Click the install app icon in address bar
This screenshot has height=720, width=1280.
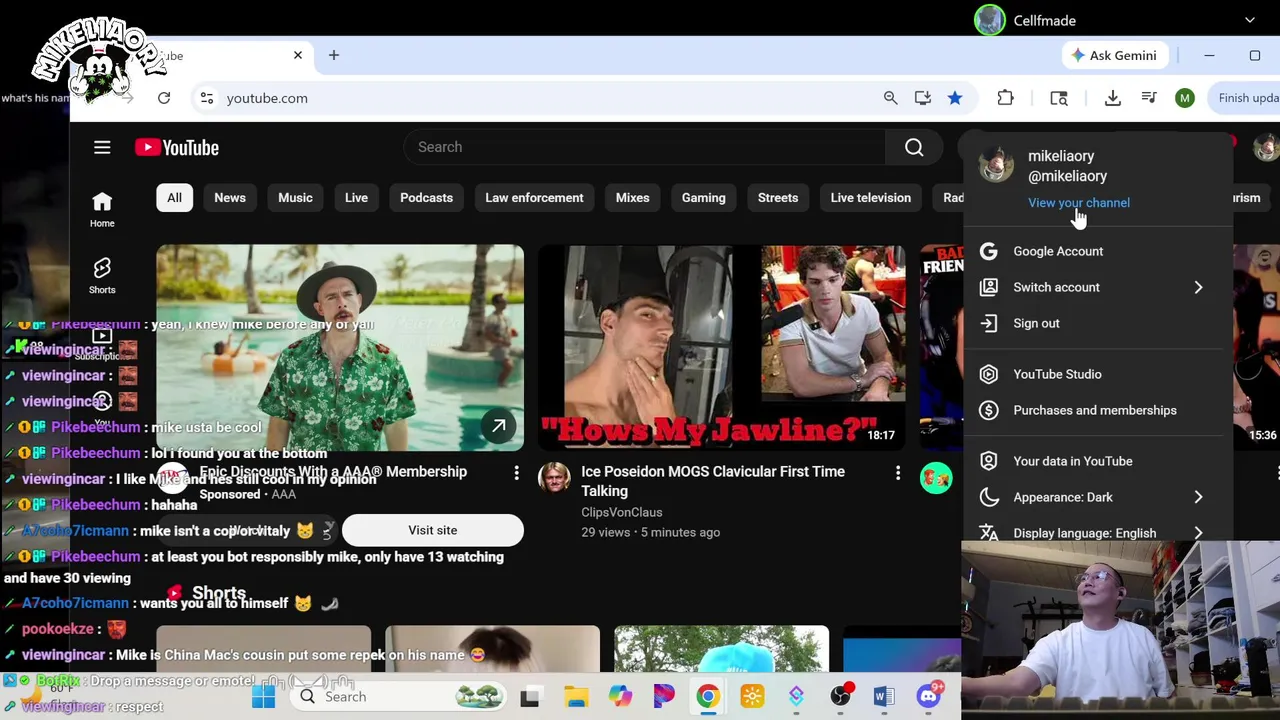click(923, 98)
